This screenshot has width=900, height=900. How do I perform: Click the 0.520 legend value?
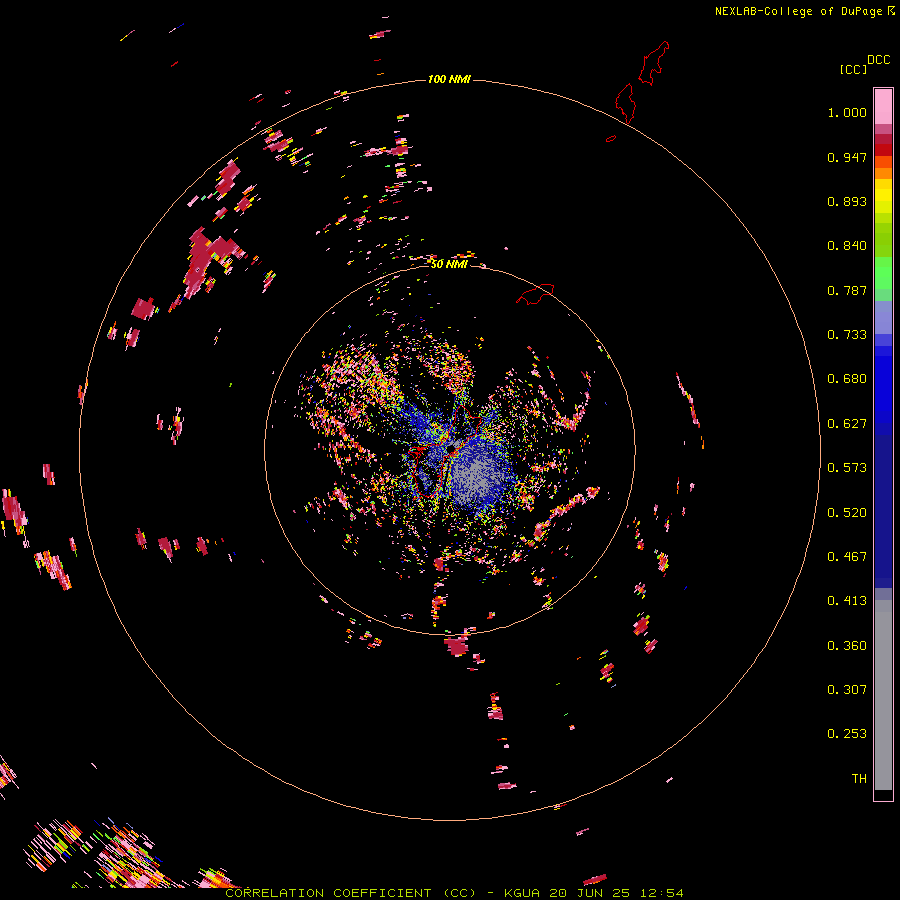click(x=847, y=513)
